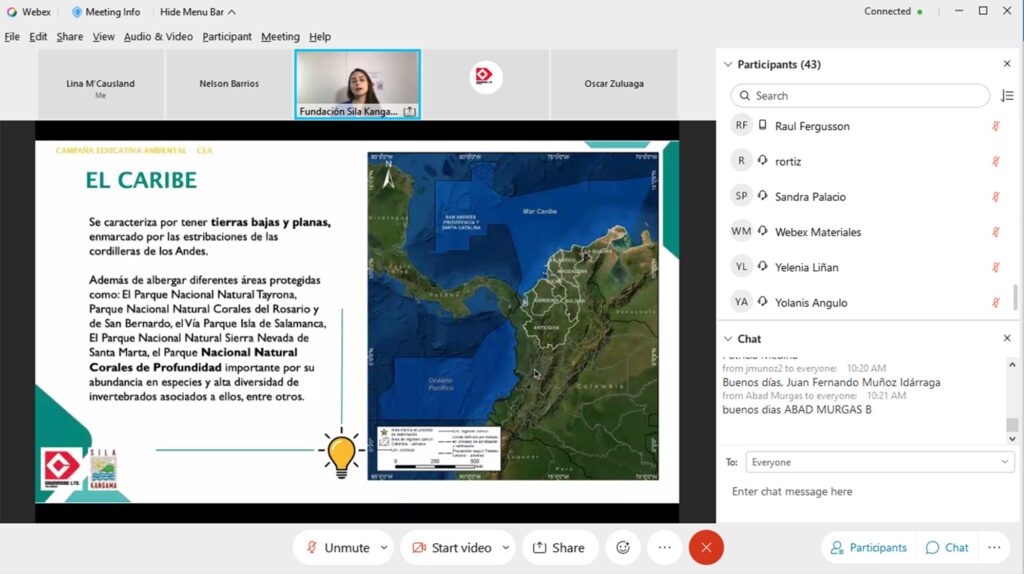Click Hide Menu Bar
The width and height of the screenshot is (1024, 574).
(x=198, y=12)
